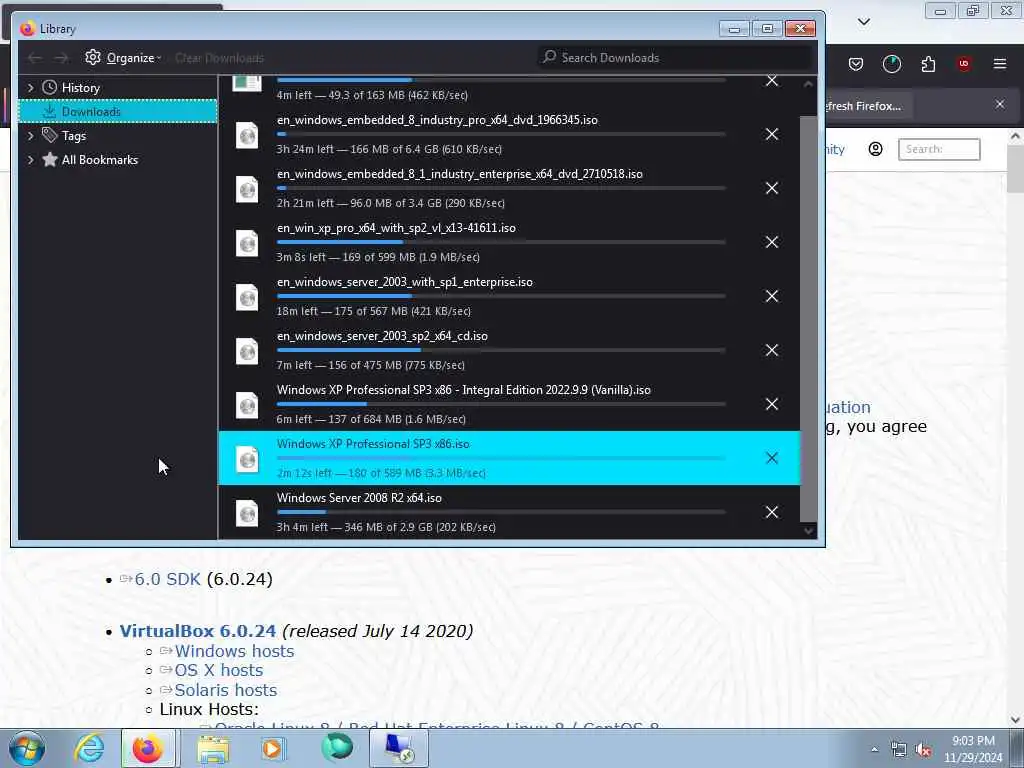Click the Library forward arrow

tap(61, 57)
